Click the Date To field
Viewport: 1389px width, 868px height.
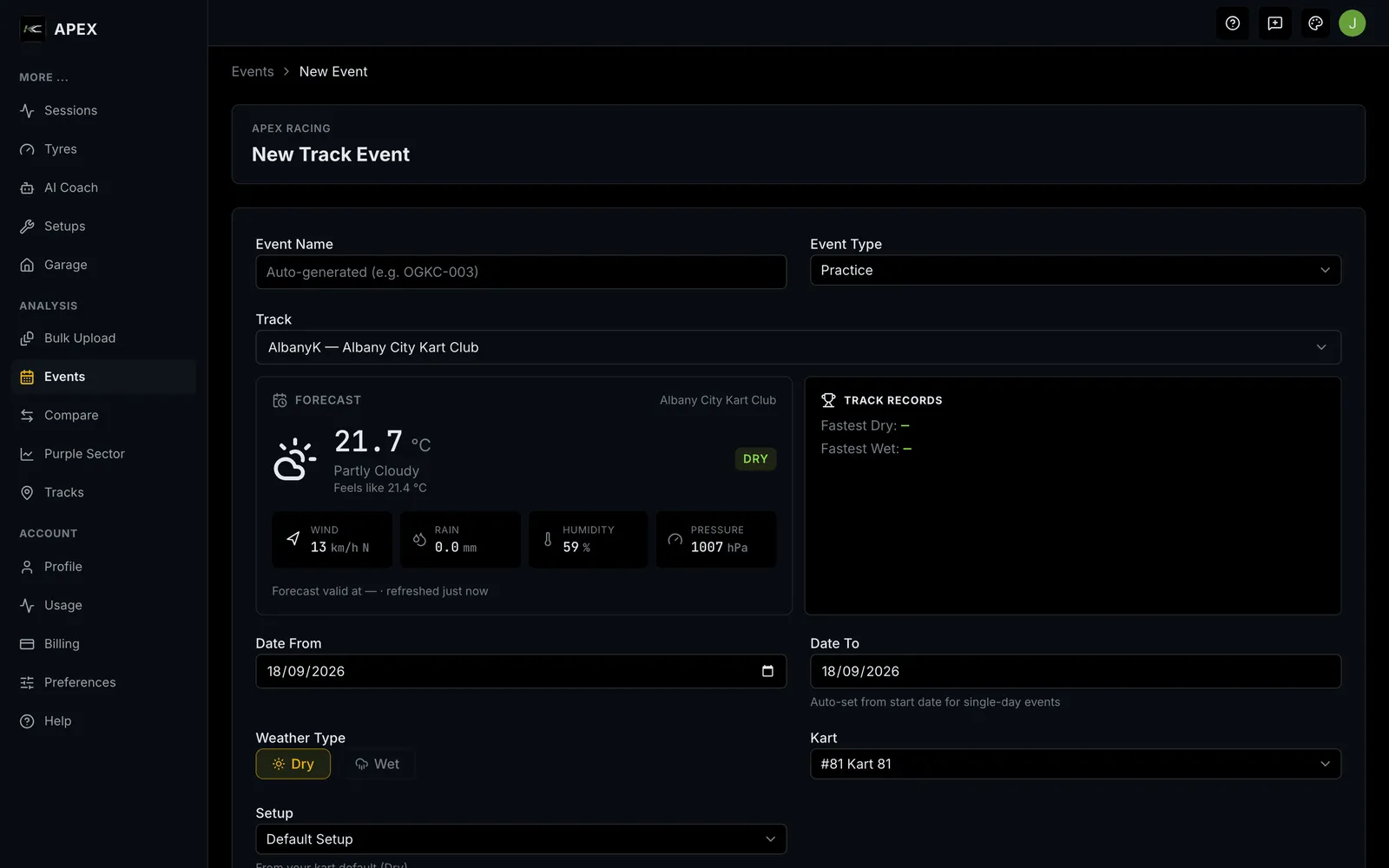pos(1076,671)
